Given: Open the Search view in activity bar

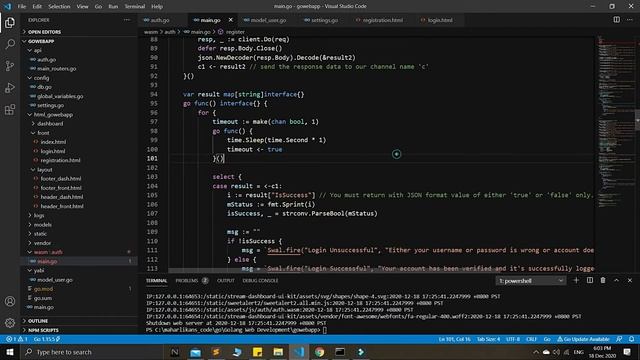Looking at the screenshot, I should (x=10, y=44).
